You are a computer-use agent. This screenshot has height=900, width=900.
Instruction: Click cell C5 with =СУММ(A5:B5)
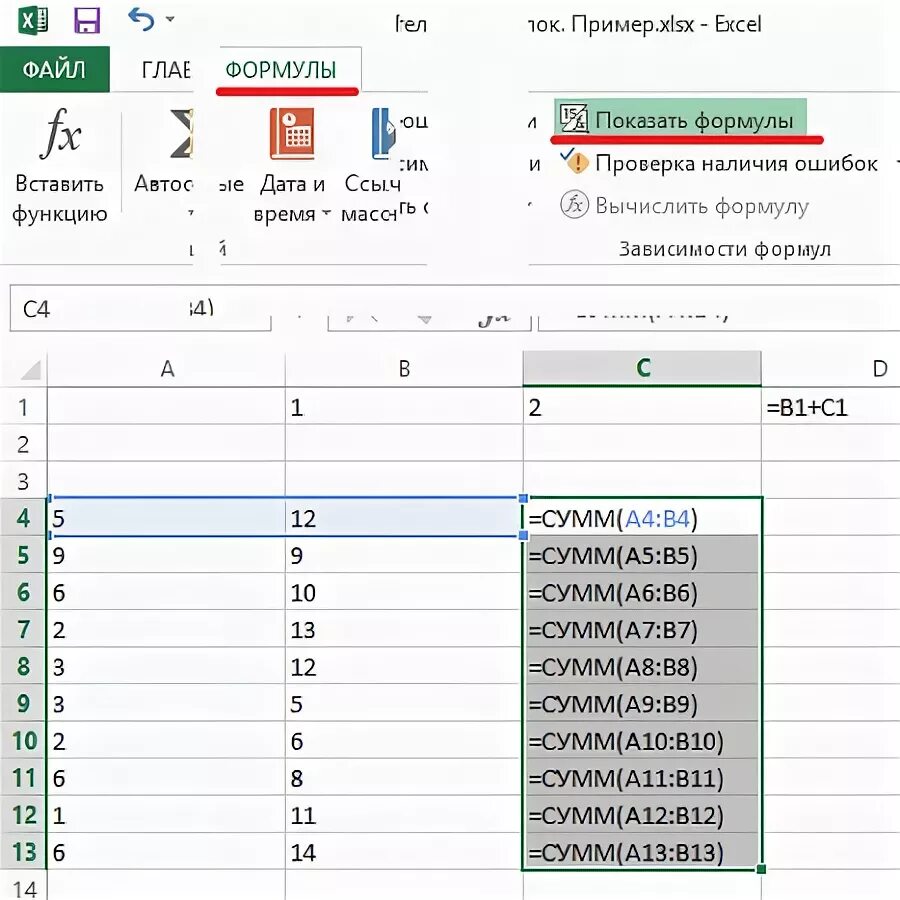642,555
